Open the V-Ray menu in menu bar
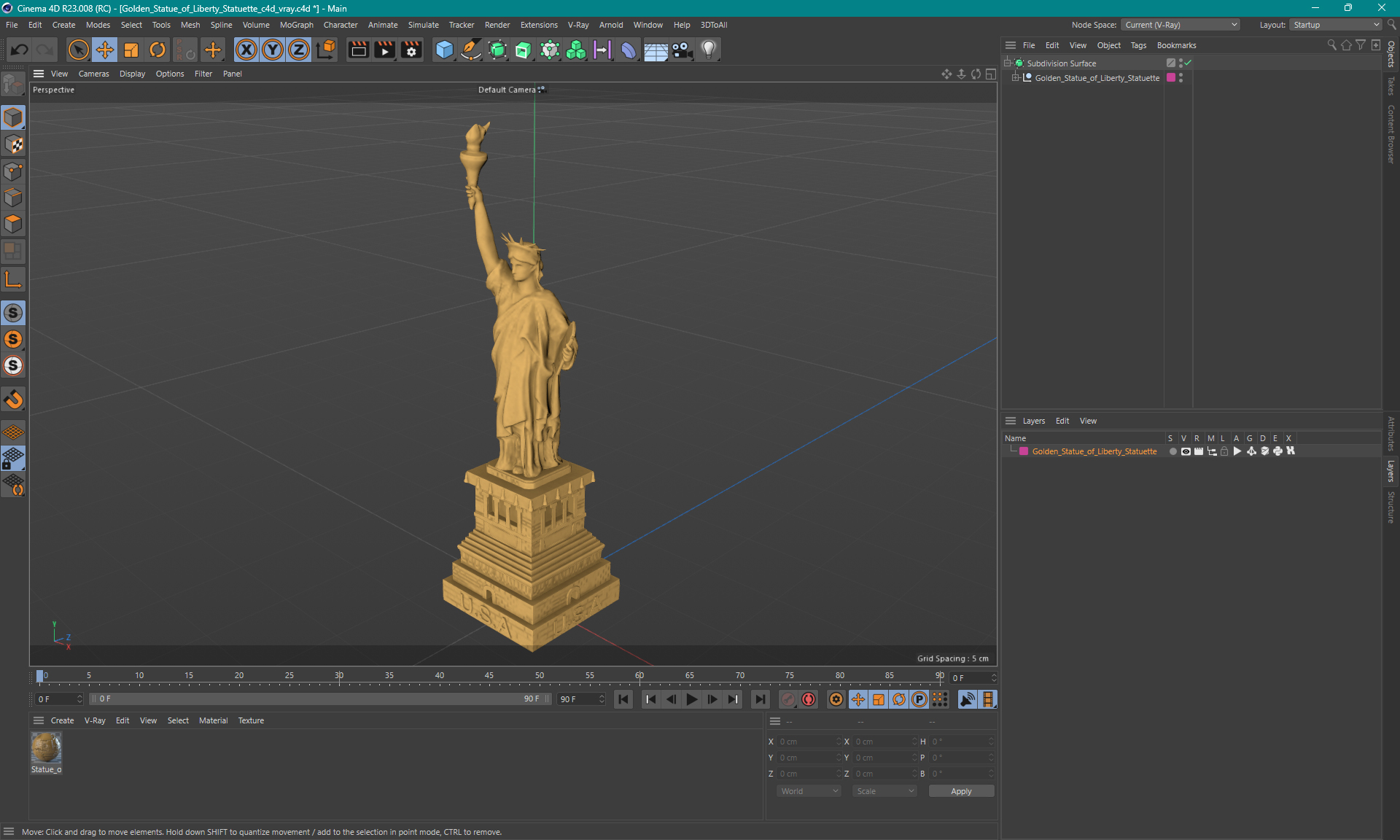 [578, 25]
